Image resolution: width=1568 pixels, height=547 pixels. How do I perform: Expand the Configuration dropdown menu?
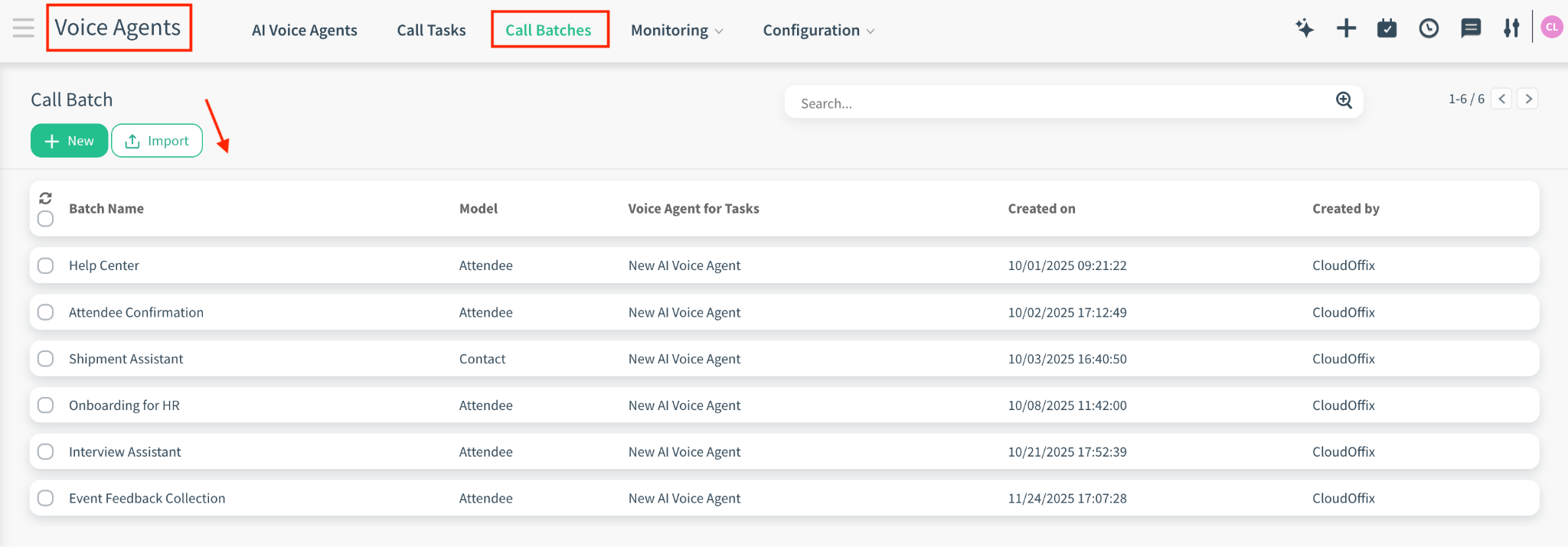(x=818, y=31)
